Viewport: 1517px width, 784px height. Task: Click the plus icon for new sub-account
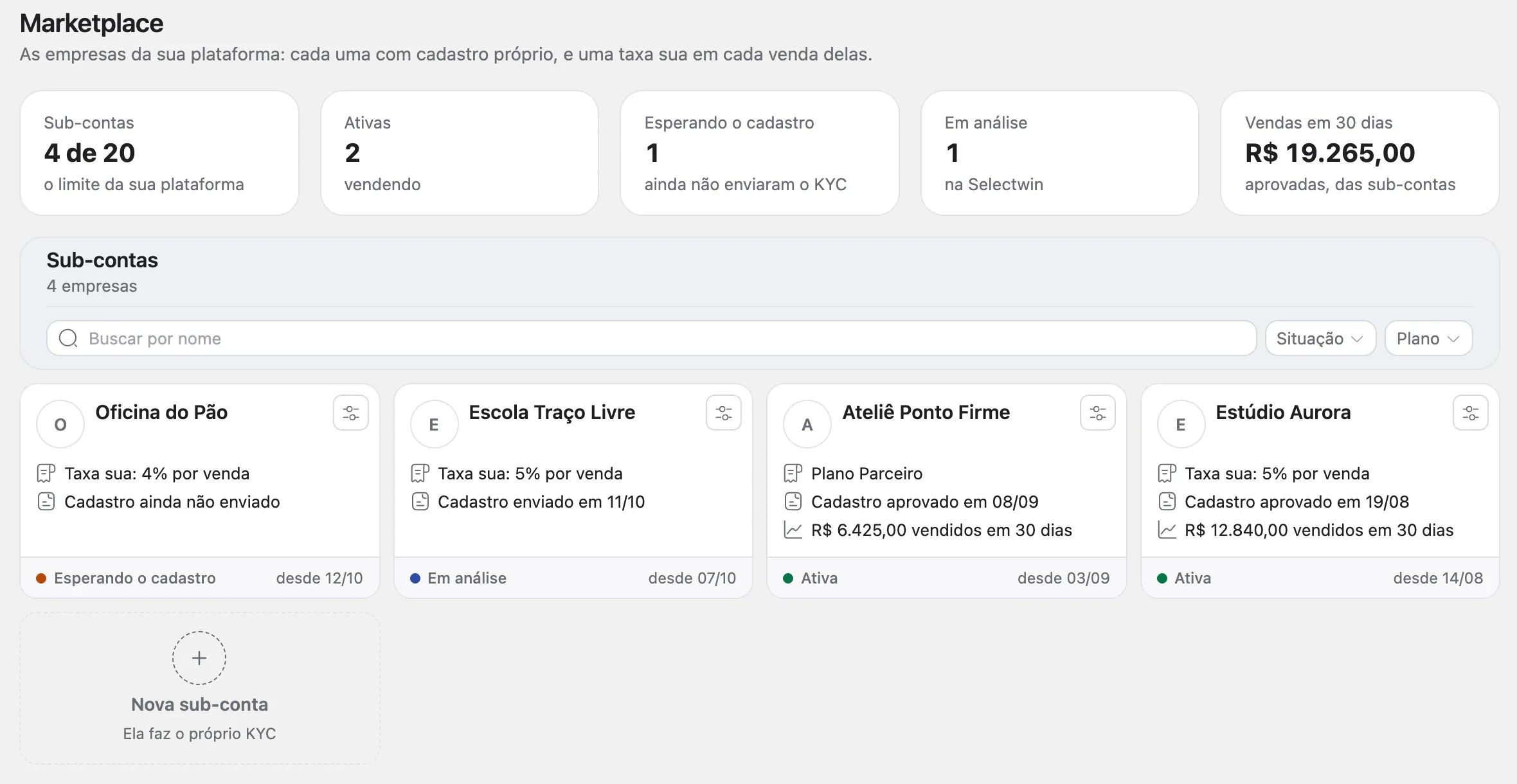pyautogui.click(x=199, y=658)
